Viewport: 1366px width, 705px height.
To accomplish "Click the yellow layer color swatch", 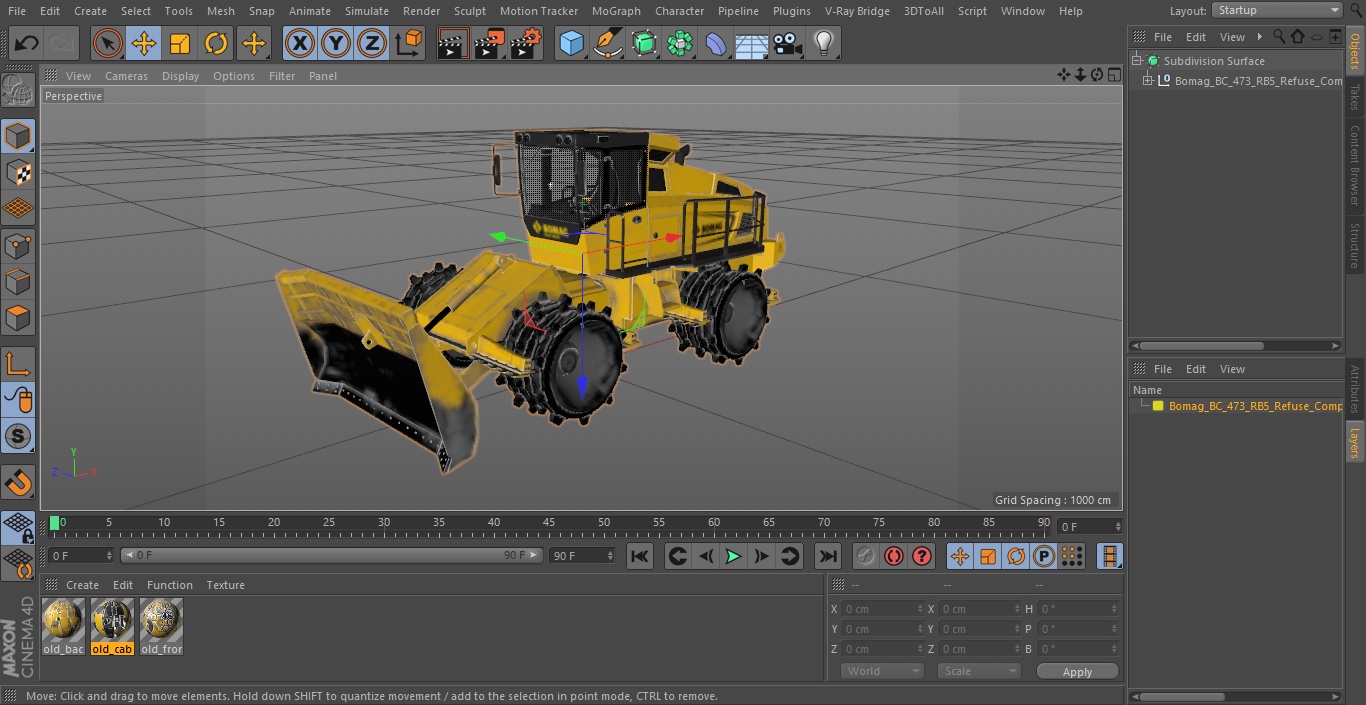I will click(1158, 406).
